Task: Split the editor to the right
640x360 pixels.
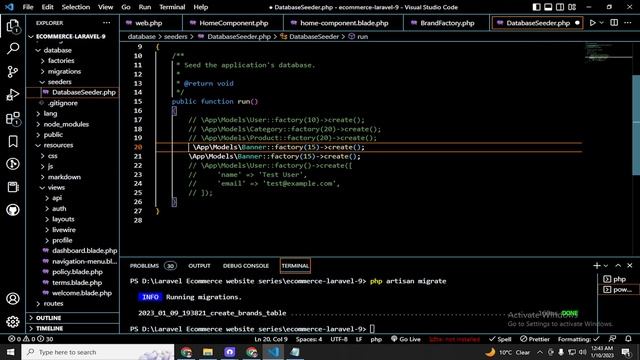Action: [x=614, y=23]
